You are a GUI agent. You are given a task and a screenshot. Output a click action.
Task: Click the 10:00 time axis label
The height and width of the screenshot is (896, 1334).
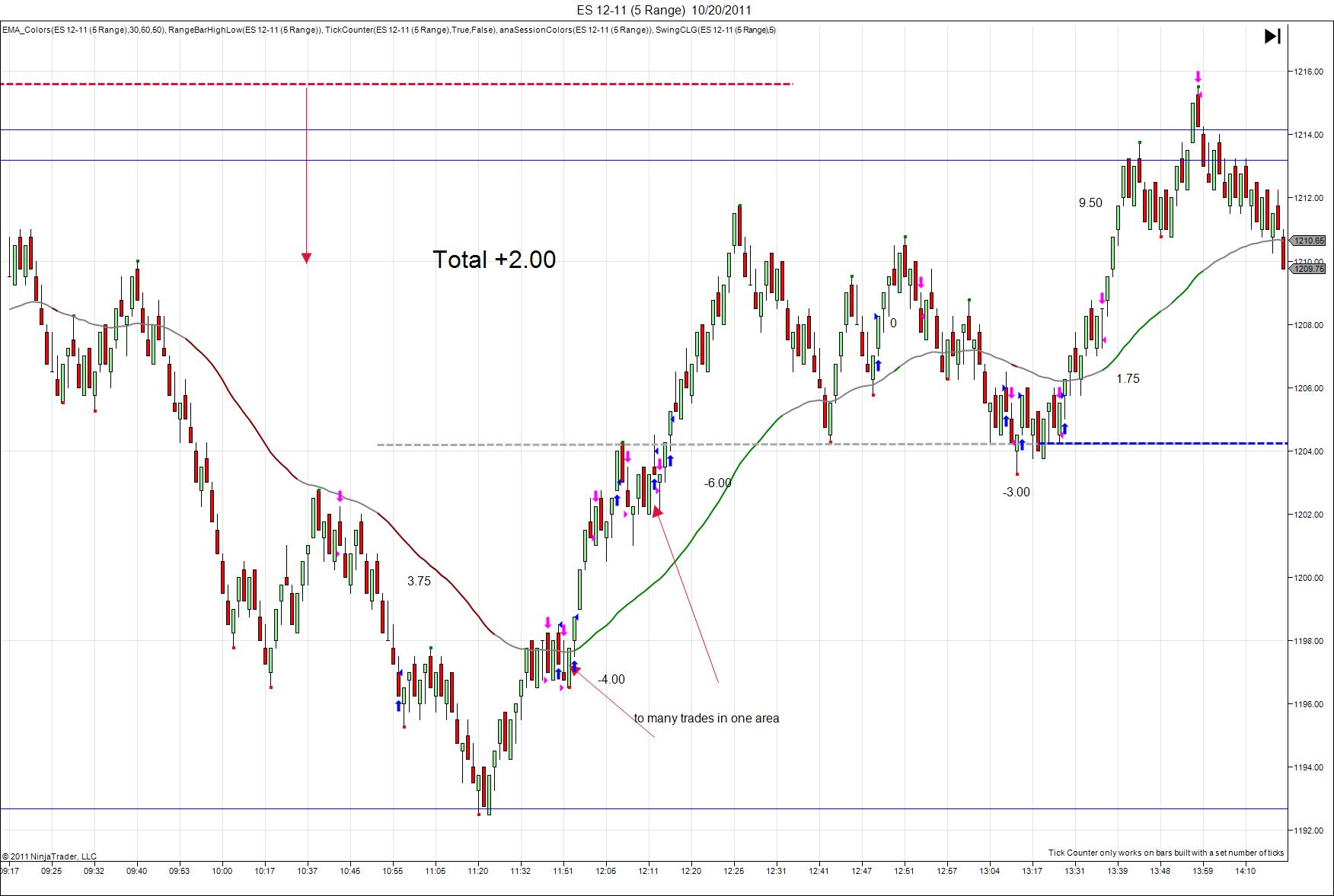tap(222, 871)
